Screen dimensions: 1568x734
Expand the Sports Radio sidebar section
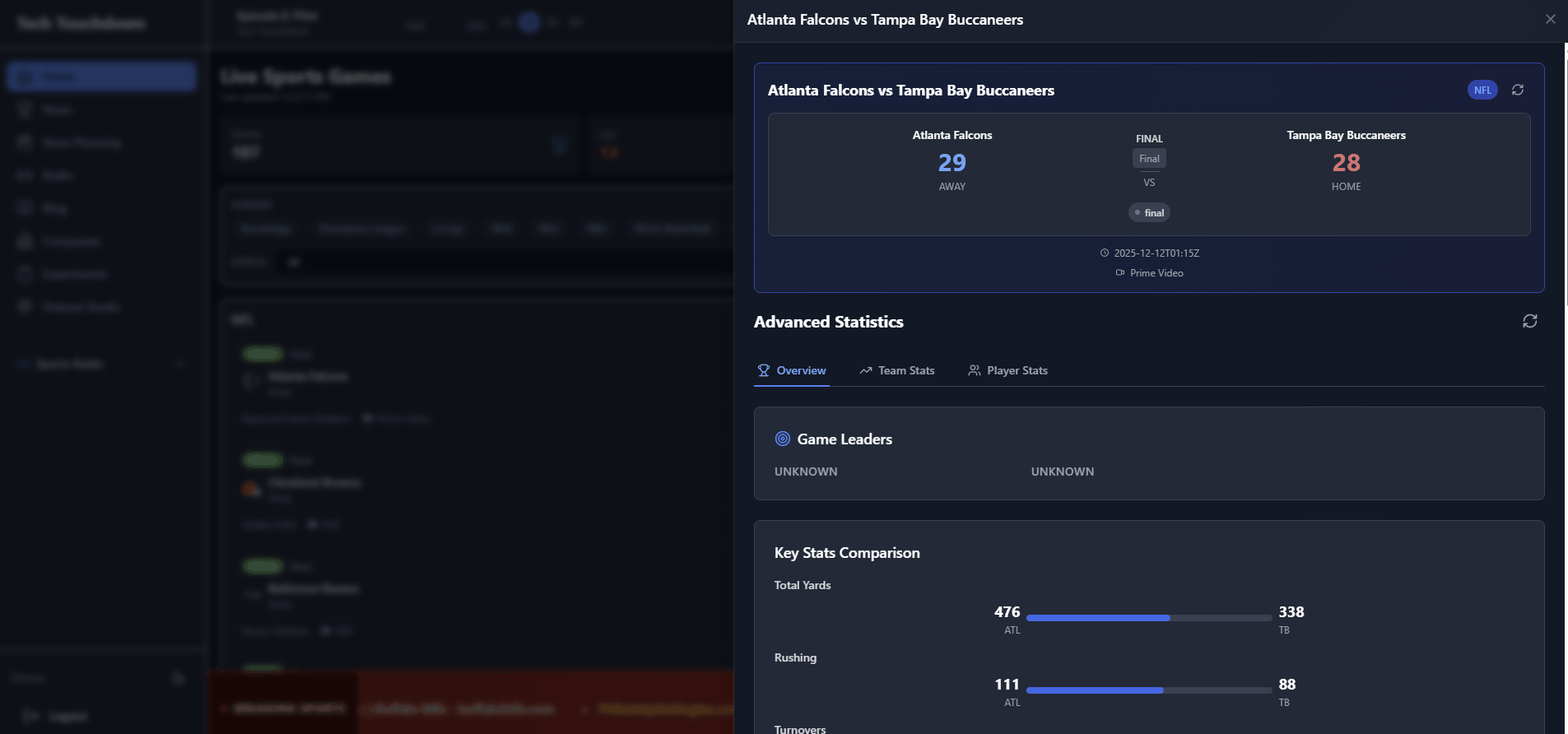[x=179, y=364]
